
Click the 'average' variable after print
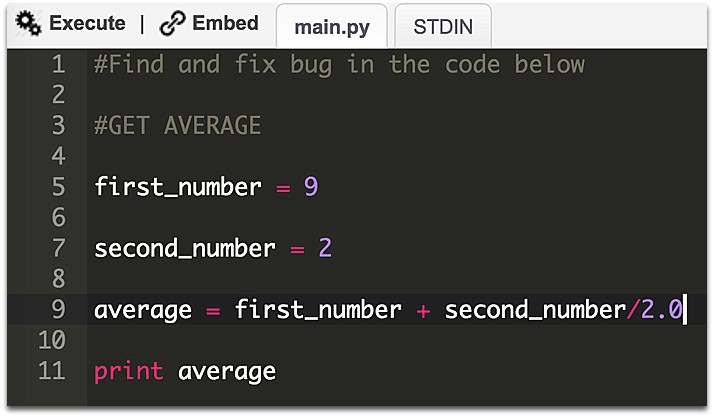click(227, 372)
